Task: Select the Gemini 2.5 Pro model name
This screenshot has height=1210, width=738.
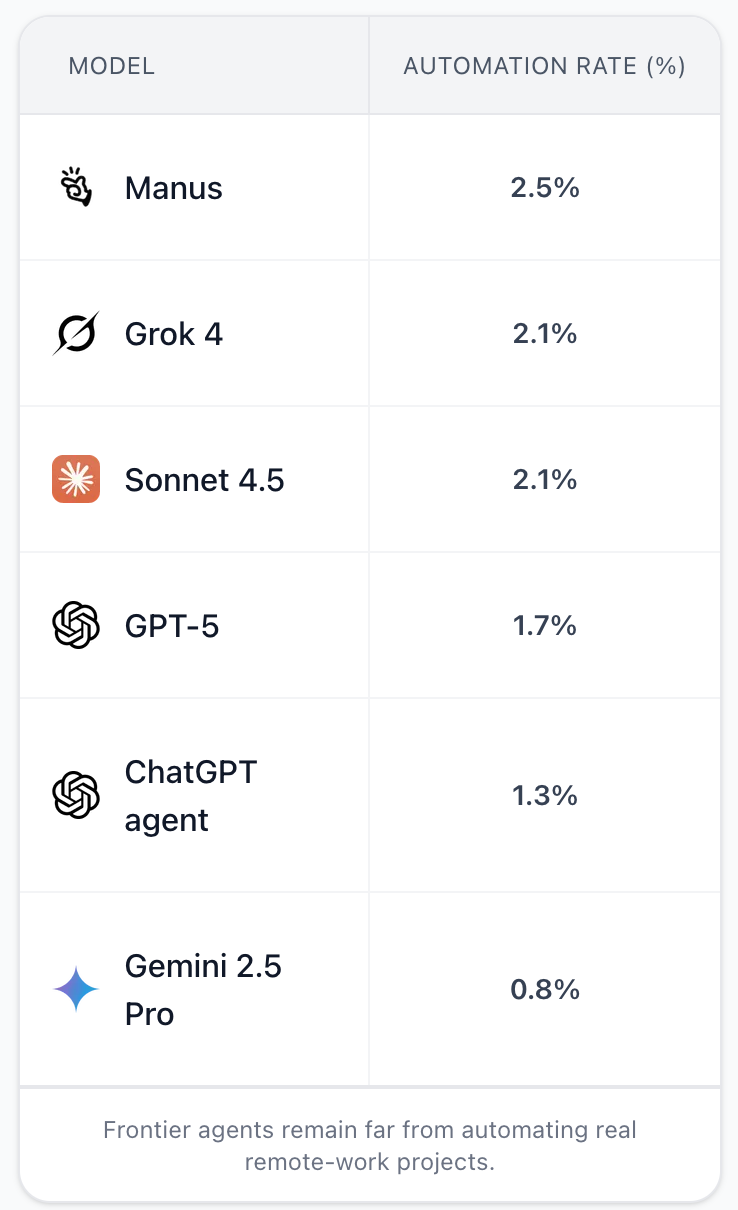Action: point(204,990)
